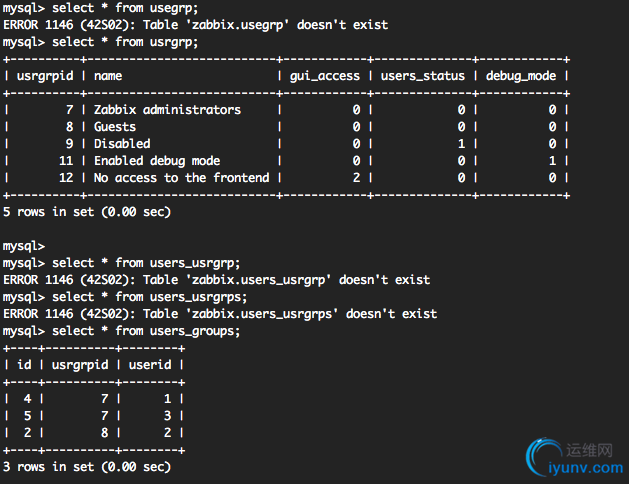The height and width of the screenshot is (484, 629).
Task: Click the select from usegrp command line
Action: tap(100, 8)
